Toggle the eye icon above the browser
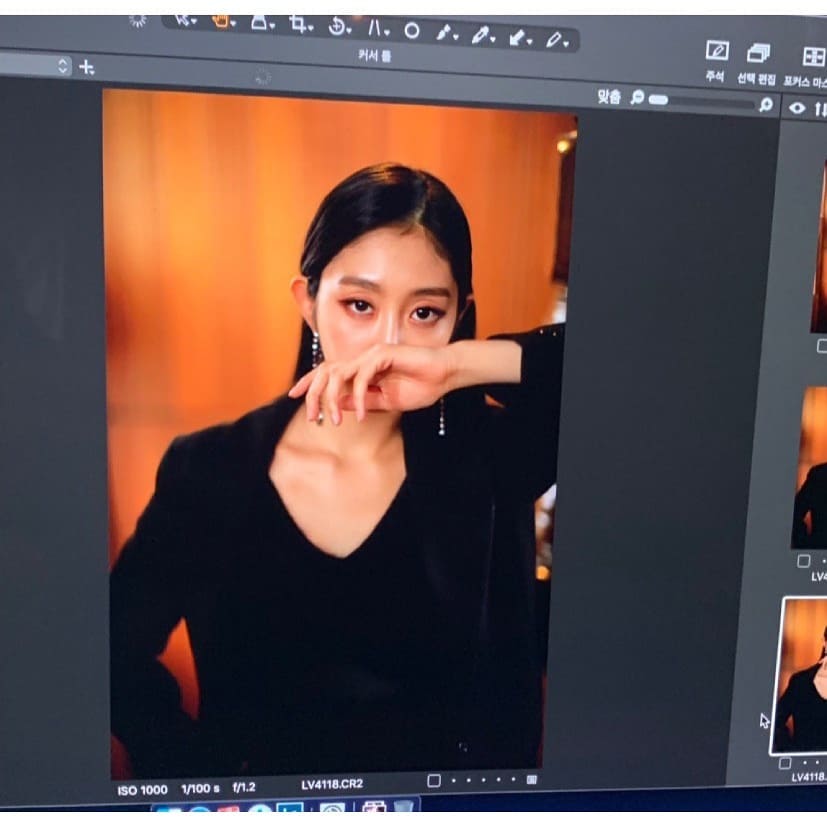 pyautogui.click(x=797, y=108)
